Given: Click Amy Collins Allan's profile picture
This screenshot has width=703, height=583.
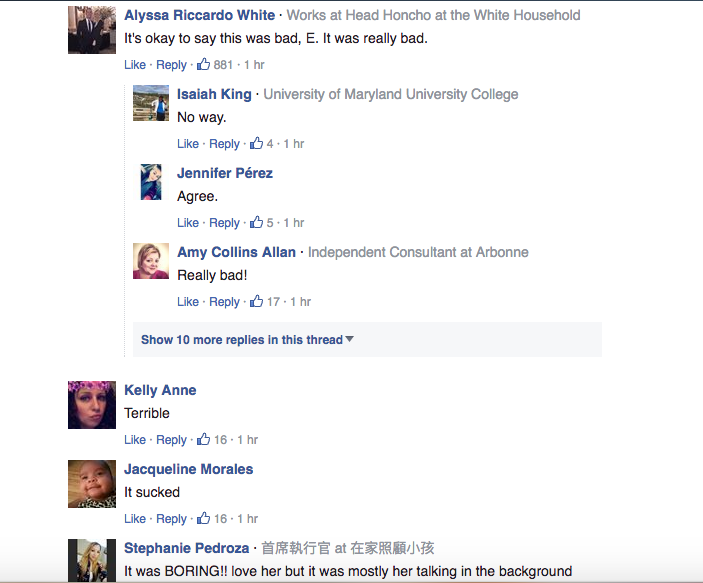Looking at the screenshot, I should (151, 261).
